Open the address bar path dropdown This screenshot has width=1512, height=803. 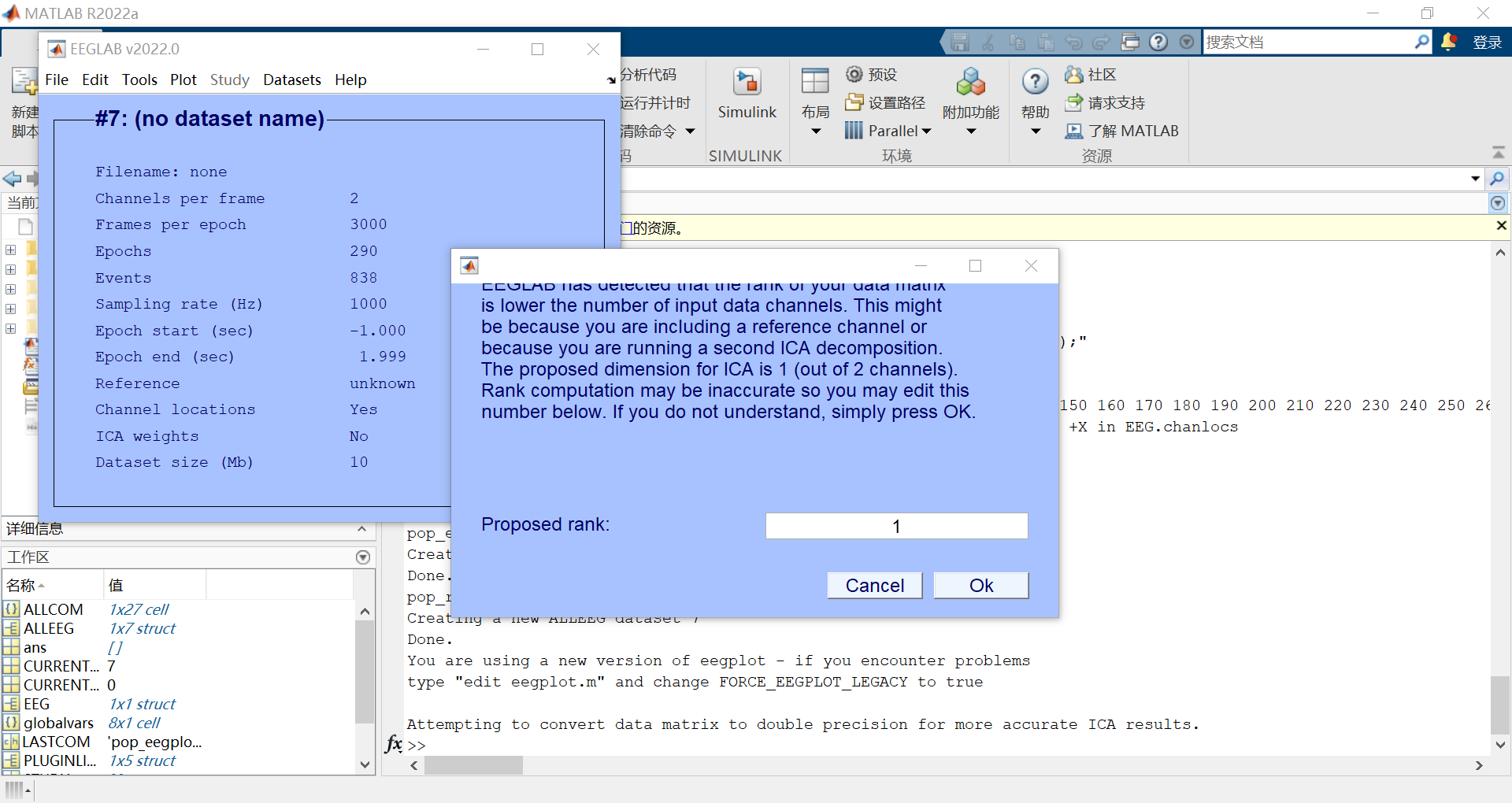[x=1475, y=179]
